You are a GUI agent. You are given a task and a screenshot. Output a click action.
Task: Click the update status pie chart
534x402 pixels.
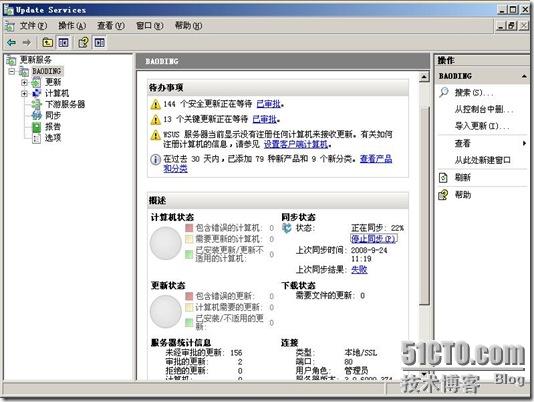point(166,311)
